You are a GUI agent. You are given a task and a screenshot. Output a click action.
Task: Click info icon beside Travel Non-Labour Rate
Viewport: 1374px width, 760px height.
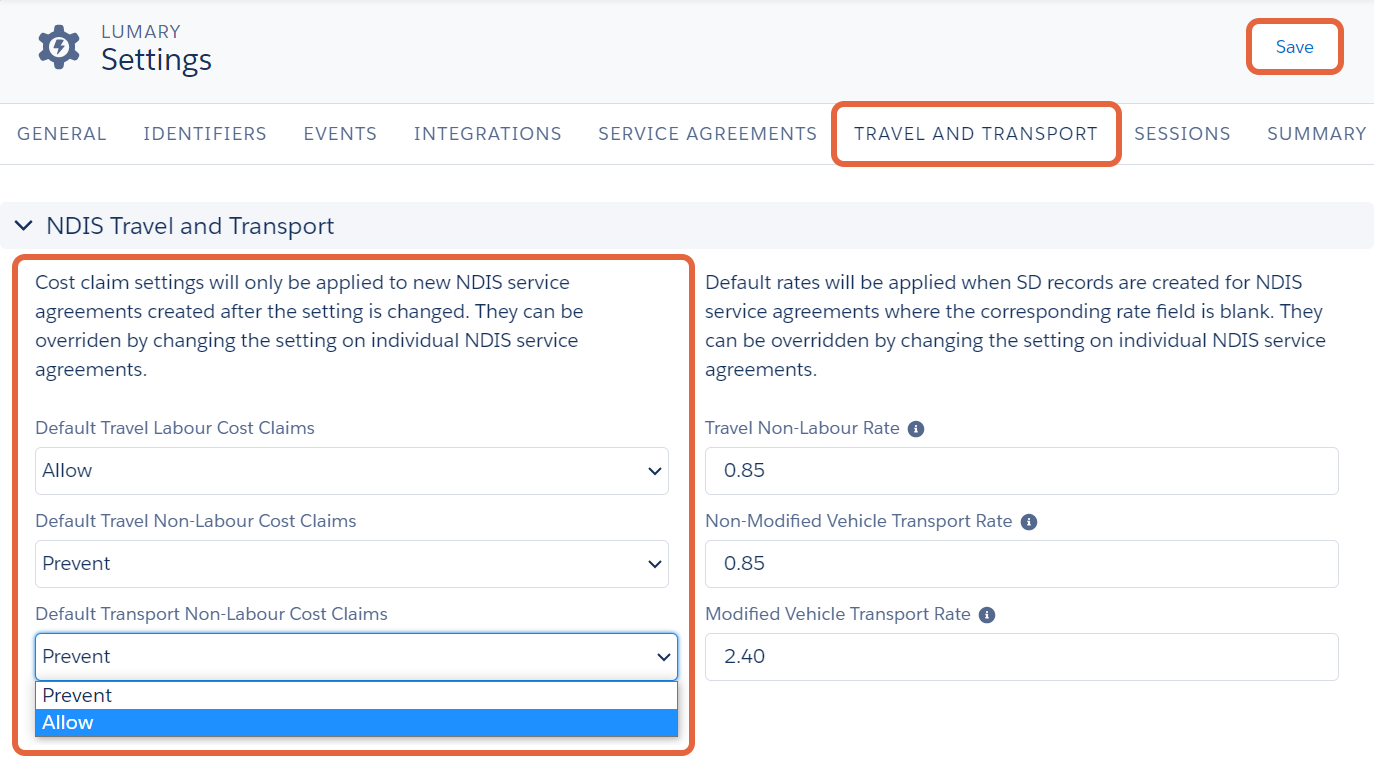916,429
